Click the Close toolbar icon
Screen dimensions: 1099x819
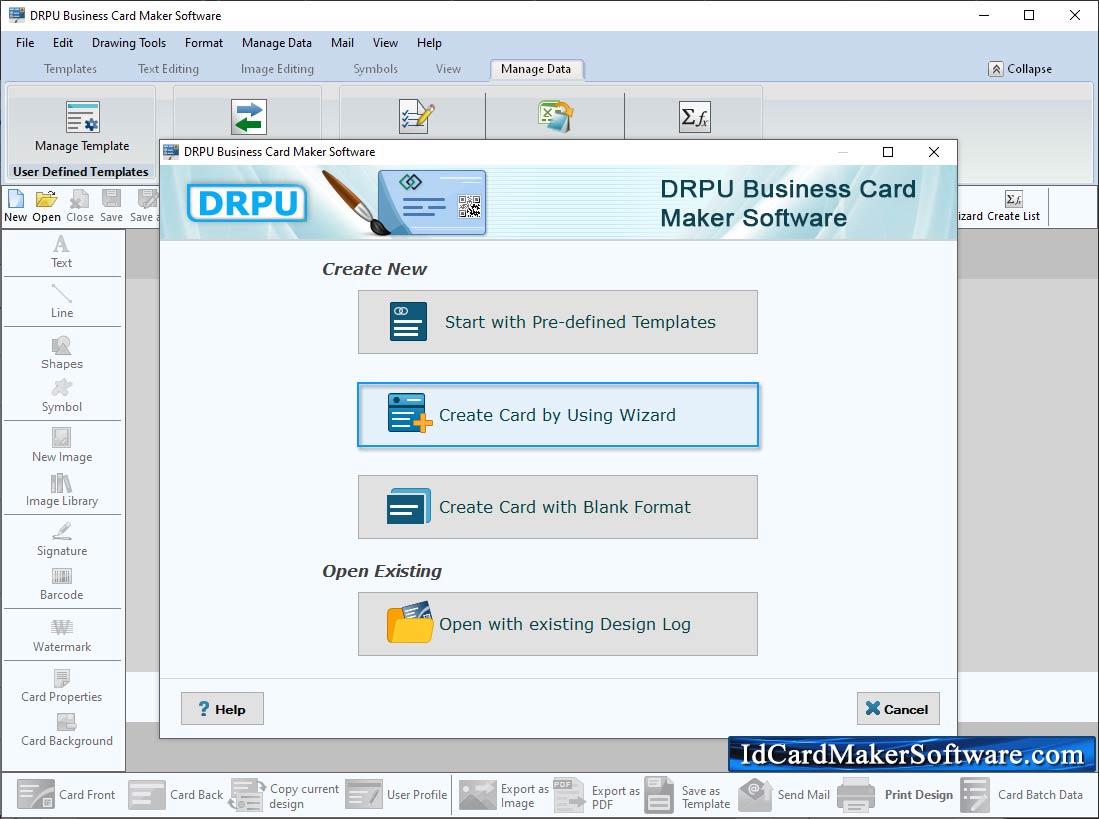click(80, 207)
